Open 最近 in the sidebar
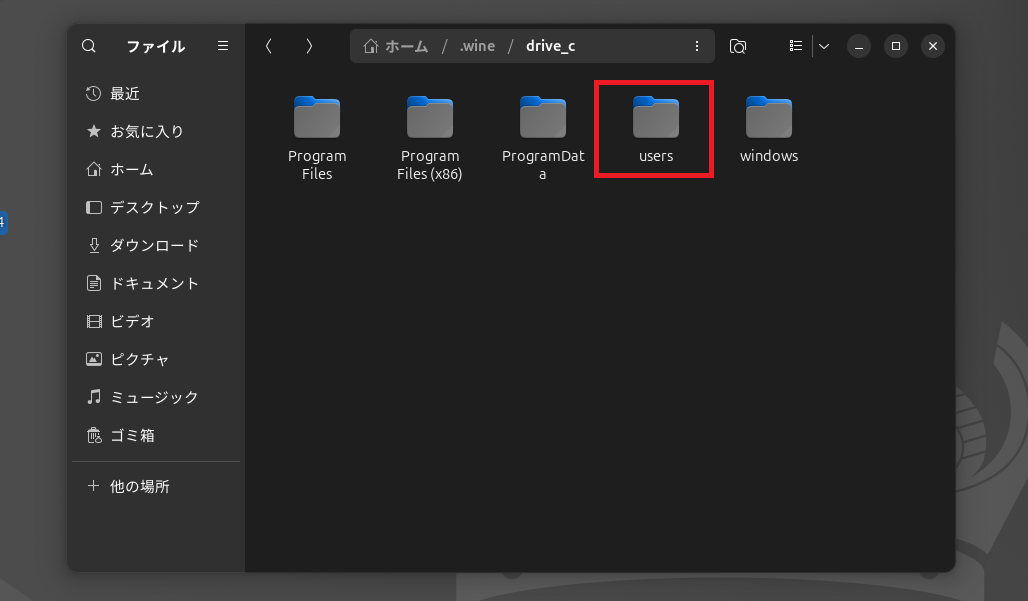 125,93
